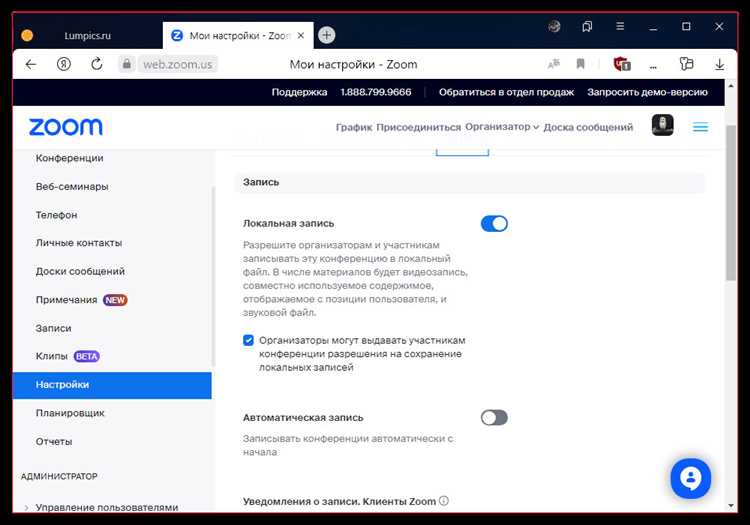This screenshot has height=525, width=750.
Task: Click the Запись section header
Action: 469,183
